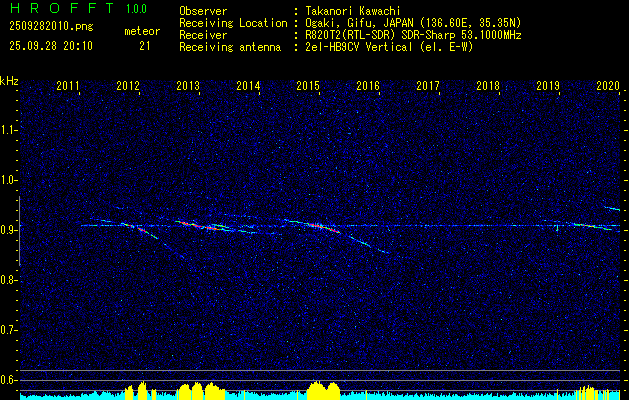Click the echo trace at the right edge after 2020
Image resolution: width=629 pixels, height=400 pixels.
pos(612,209)
